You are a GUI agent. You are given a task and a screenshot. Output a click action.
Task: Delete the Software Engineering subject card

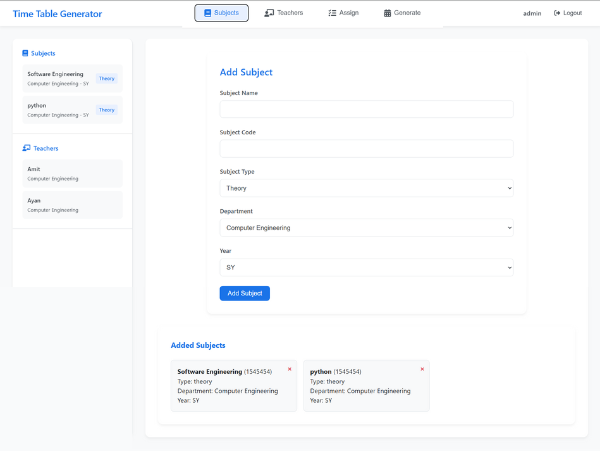coord(290,369)
